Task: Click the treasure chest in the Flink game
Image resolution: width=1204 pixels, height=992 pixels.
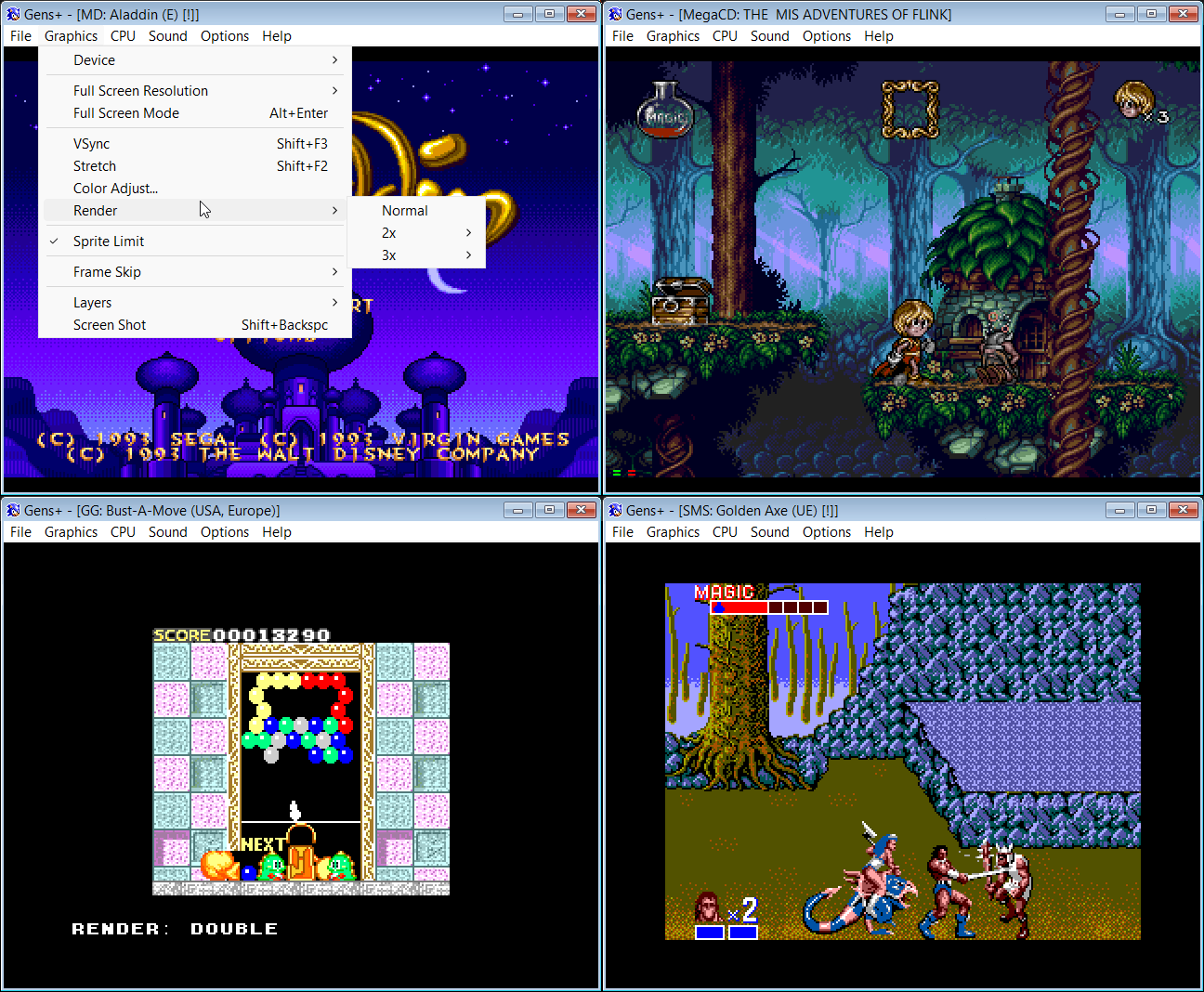Action: click(x=681, y=302)
